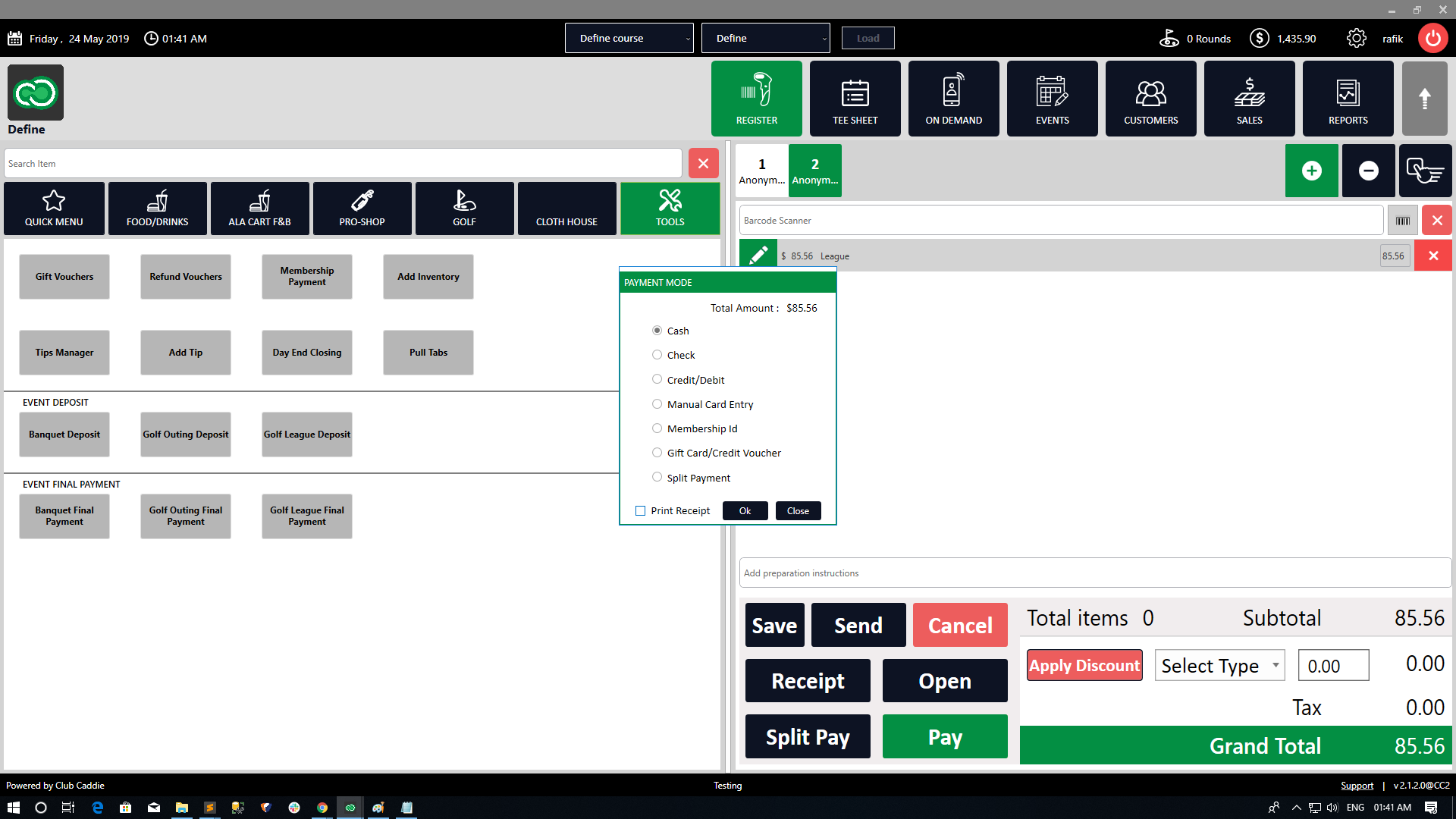The width and height of the screenshot is (1456, 819).
Task: Click the Search Item field
Action: tap(343, 164)
